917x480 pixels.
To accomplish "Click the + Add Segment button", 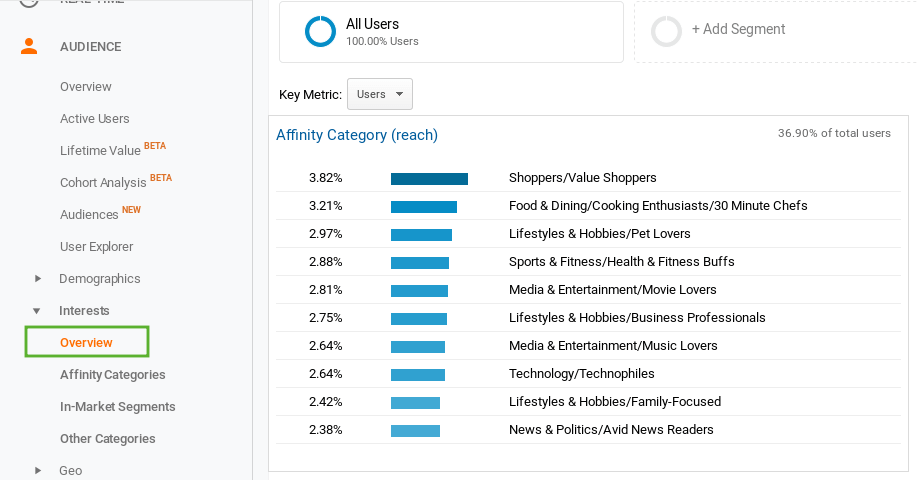I will [738, 29].
